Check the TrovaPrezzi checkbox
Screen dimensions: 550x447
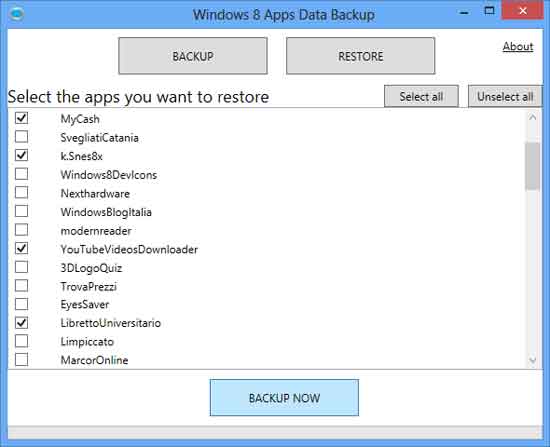pos(21,285)
